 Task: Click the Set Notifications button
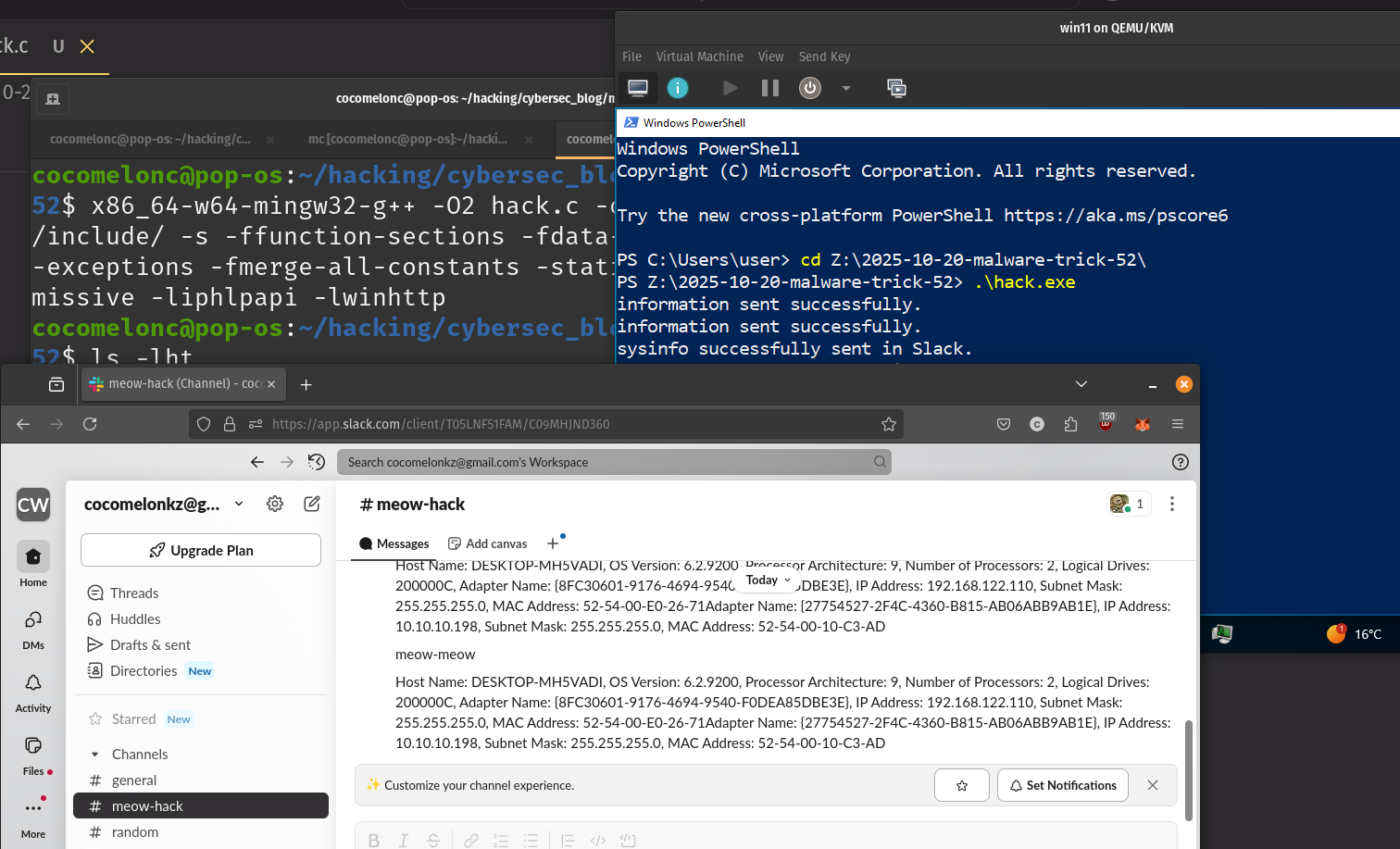point(1062,785)
